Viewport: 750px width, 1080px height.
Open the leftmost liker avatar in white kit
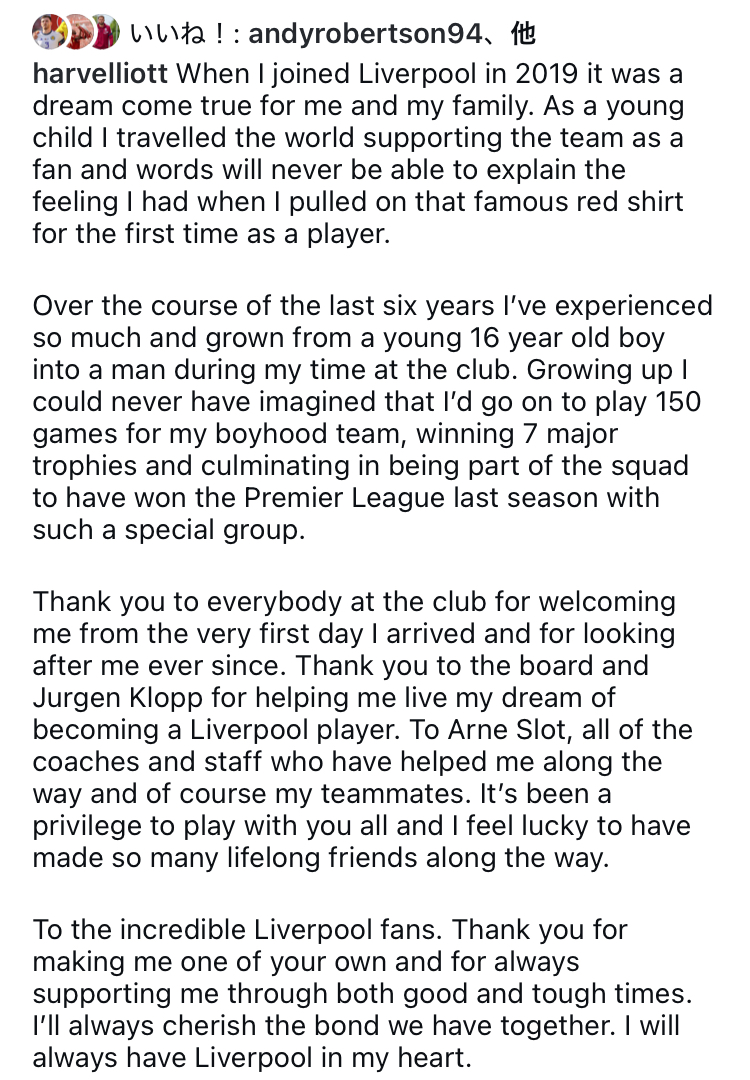click(48, 32)
